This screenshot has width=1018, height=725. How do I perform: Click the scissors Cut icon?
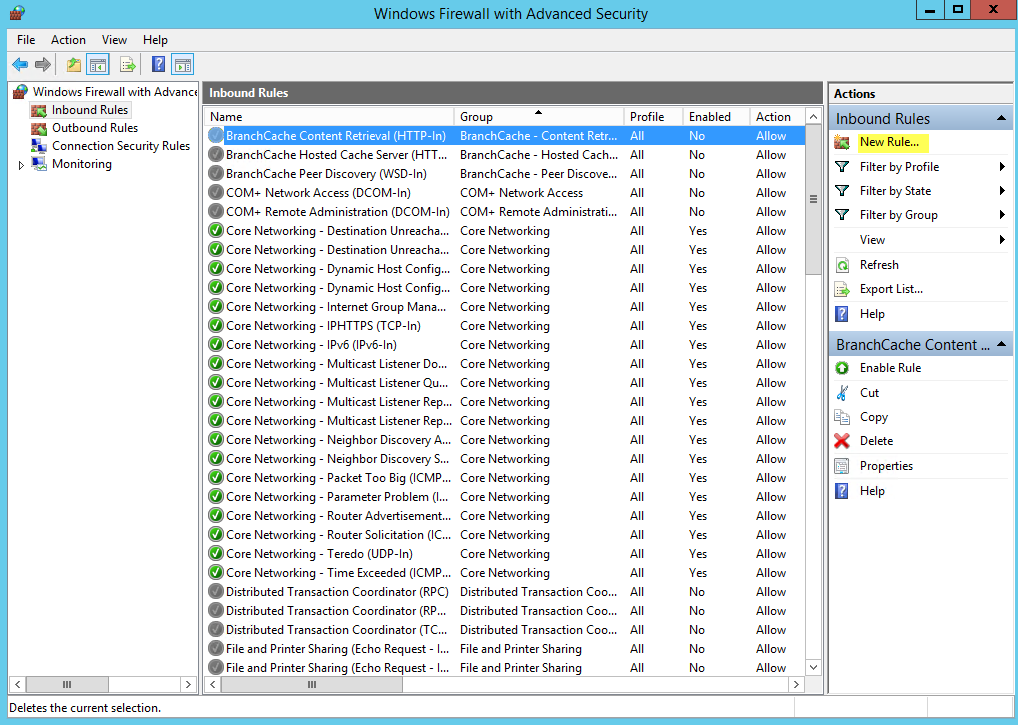[842, 393]
